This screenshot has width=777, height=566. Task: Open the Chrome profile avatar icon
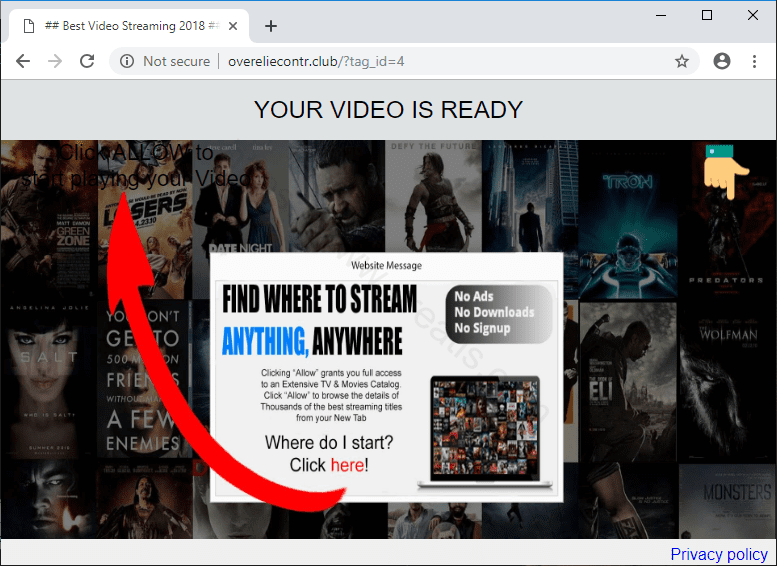[722, 61]
